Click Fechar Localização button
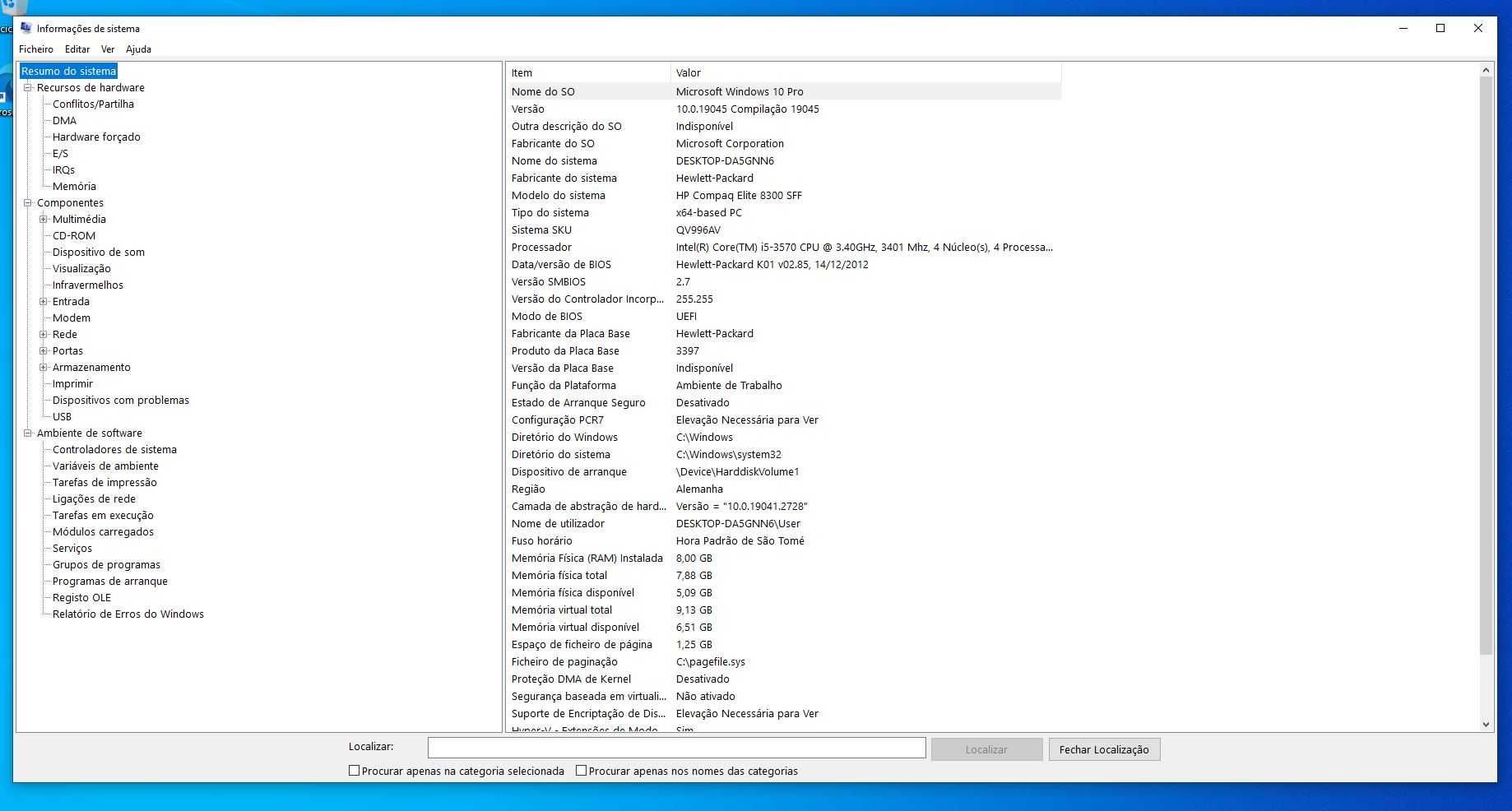The height and width of the screenshot is (811, 1512). [1104, 749]
